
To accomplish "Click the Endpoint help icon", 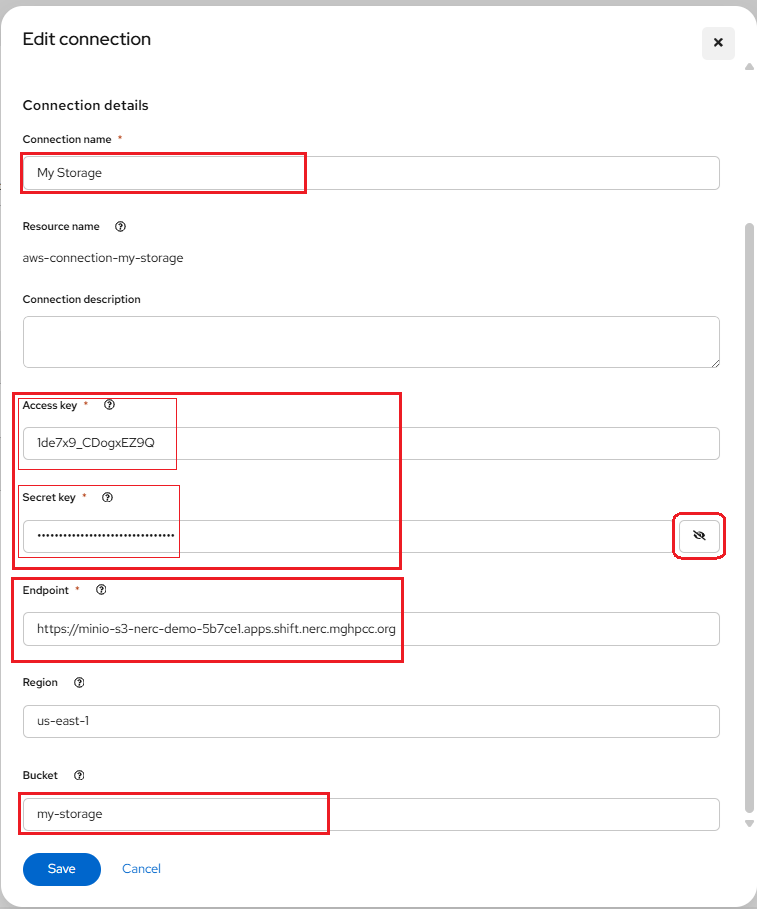I will (x=101, y=590).
